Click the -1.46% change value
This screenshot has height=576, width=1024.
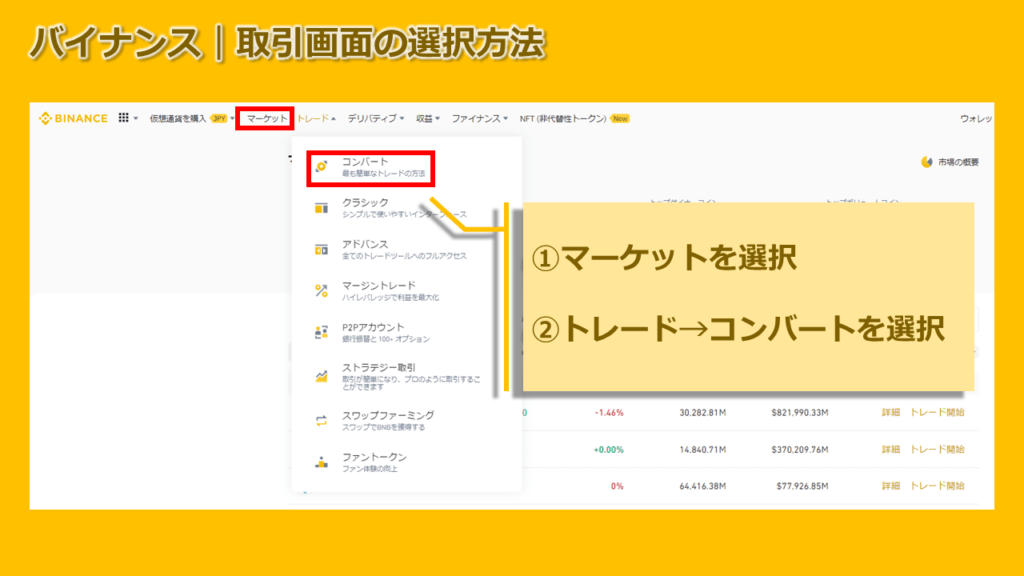pyautogui.click(x=609, y=413)
